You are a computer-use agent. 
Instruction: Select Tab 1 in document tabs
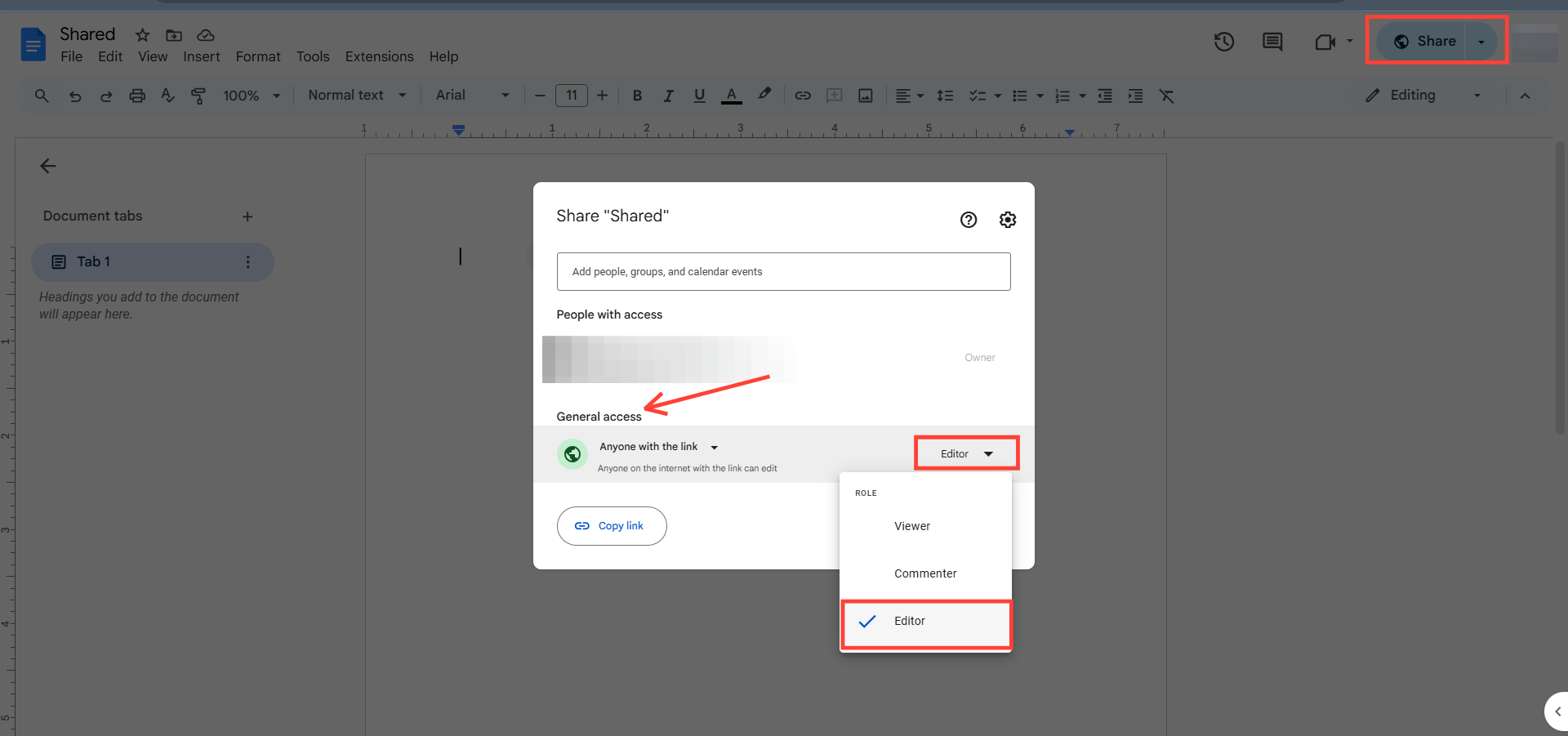(152, 262)
